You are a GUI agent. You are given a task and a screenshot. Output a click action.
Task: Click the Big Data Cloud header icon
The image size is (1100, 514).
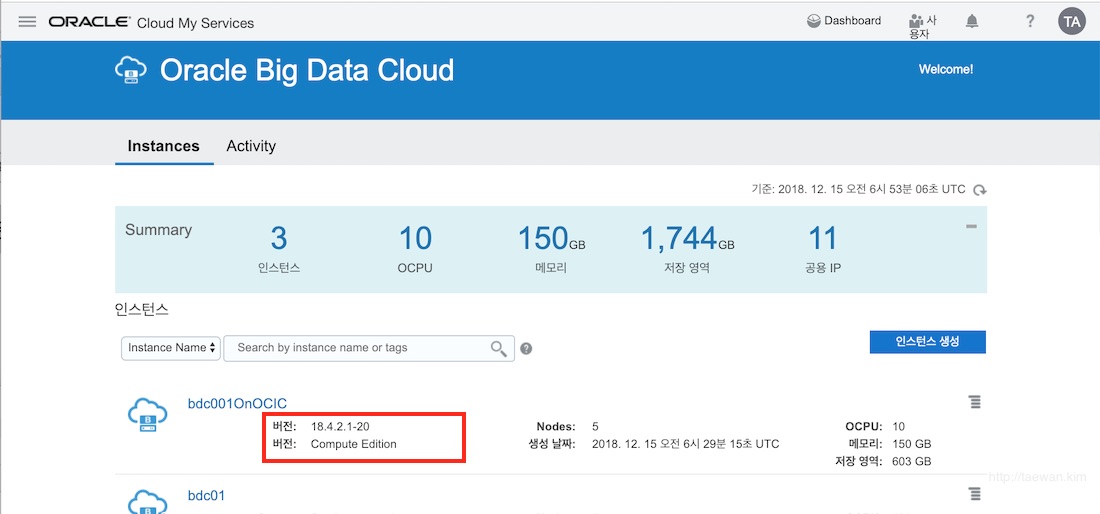coord(130,71)
